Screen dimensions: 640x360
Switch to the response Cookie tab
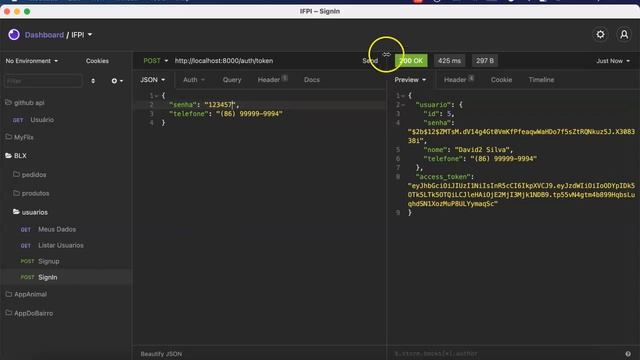[501, 80]
